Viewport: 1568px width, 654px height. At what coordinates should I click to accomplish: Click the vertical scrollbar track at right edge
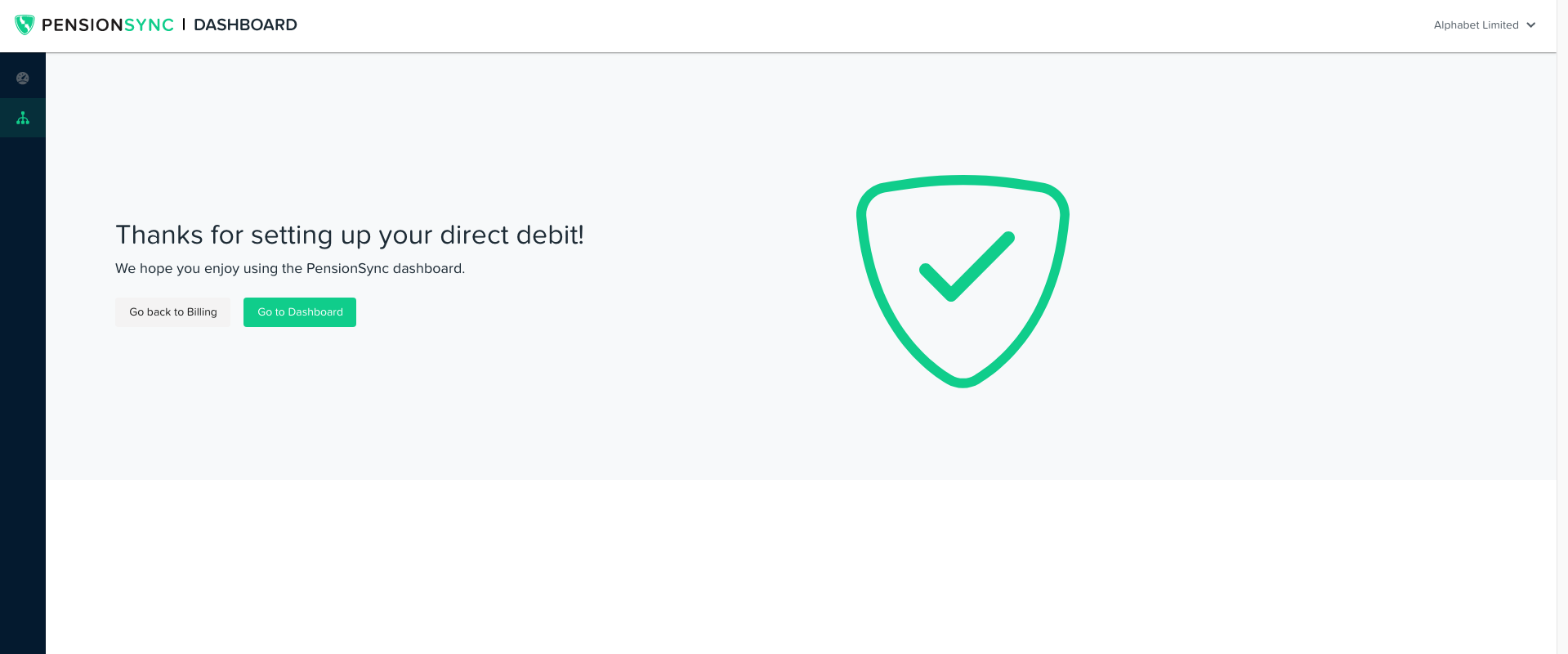tap(1561, 327)
